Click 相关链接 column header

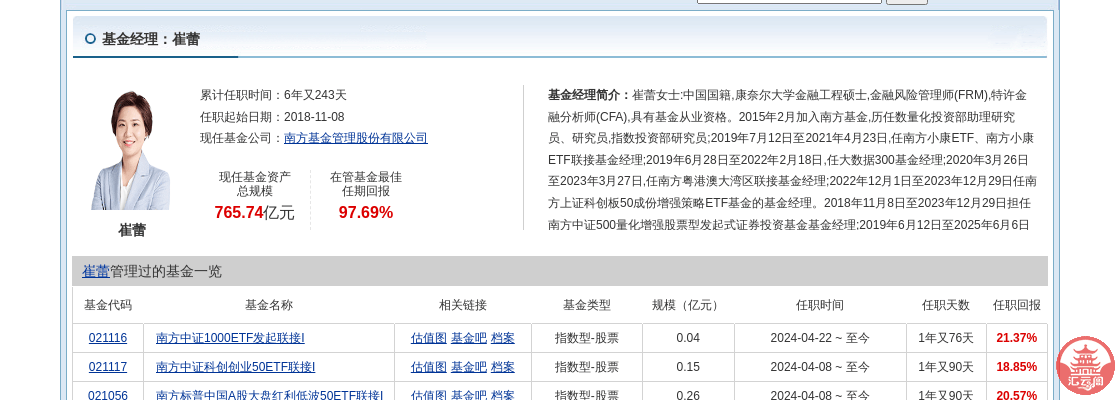click(x=463, y=305)
